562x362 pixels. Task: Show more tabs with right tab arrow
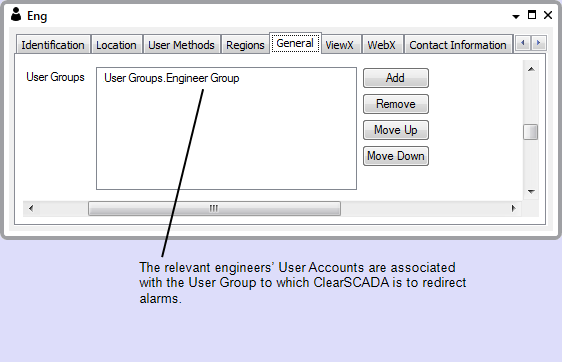(x=538, y=43)
